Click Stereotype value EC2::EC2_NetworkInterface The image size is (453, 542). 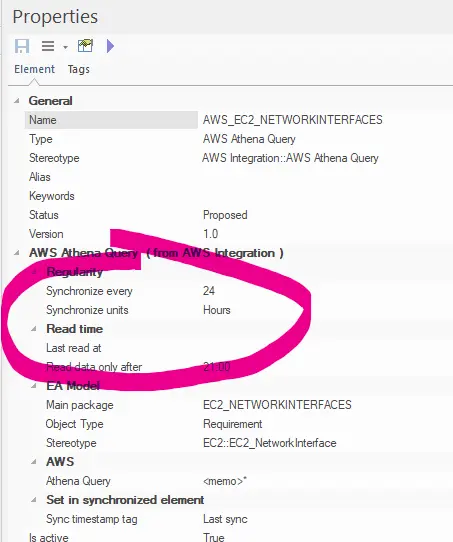[270, 443]
